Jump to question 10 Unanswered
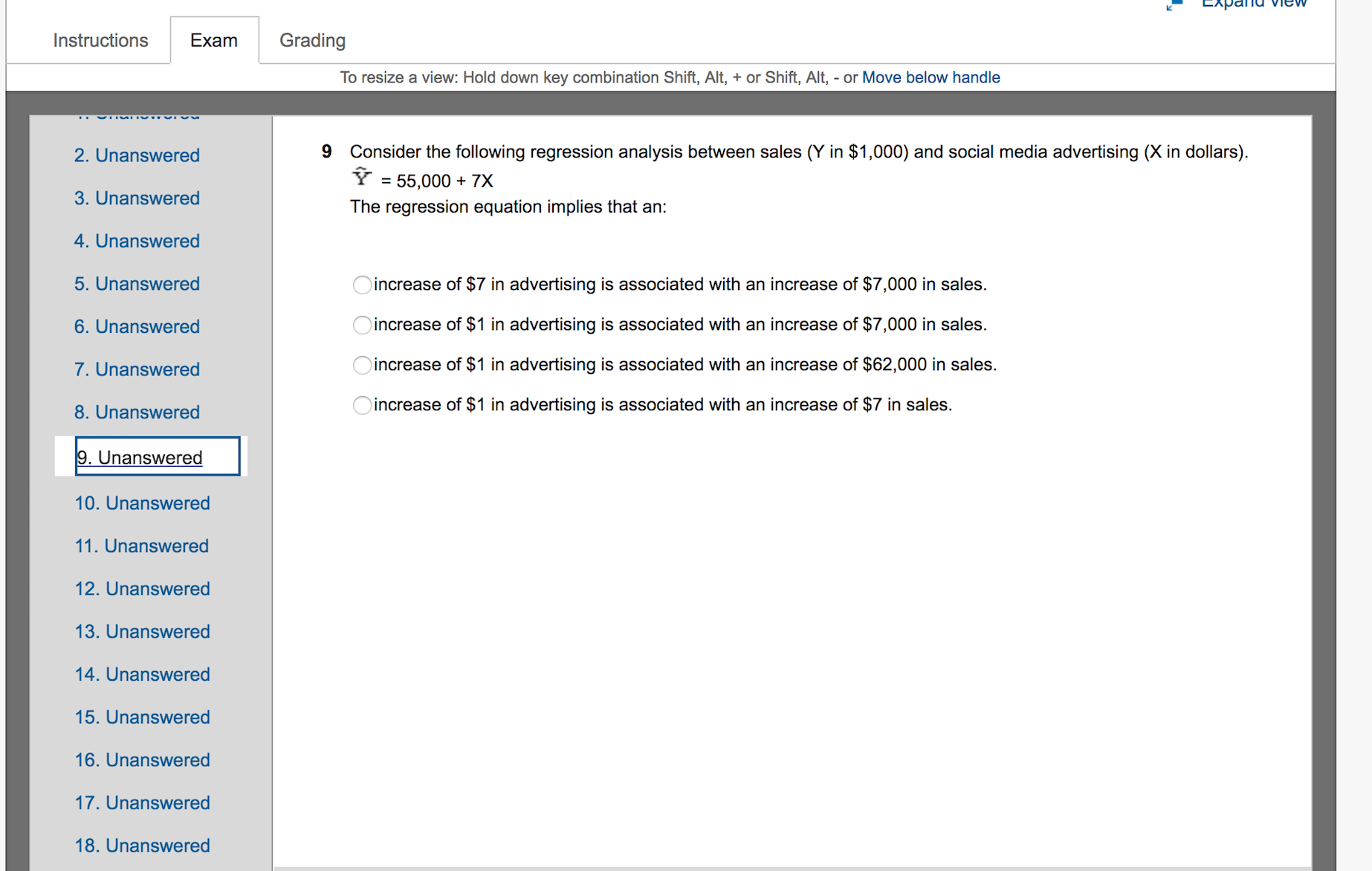This screenshot has width=1372, height=871. (x=142, y=503)
